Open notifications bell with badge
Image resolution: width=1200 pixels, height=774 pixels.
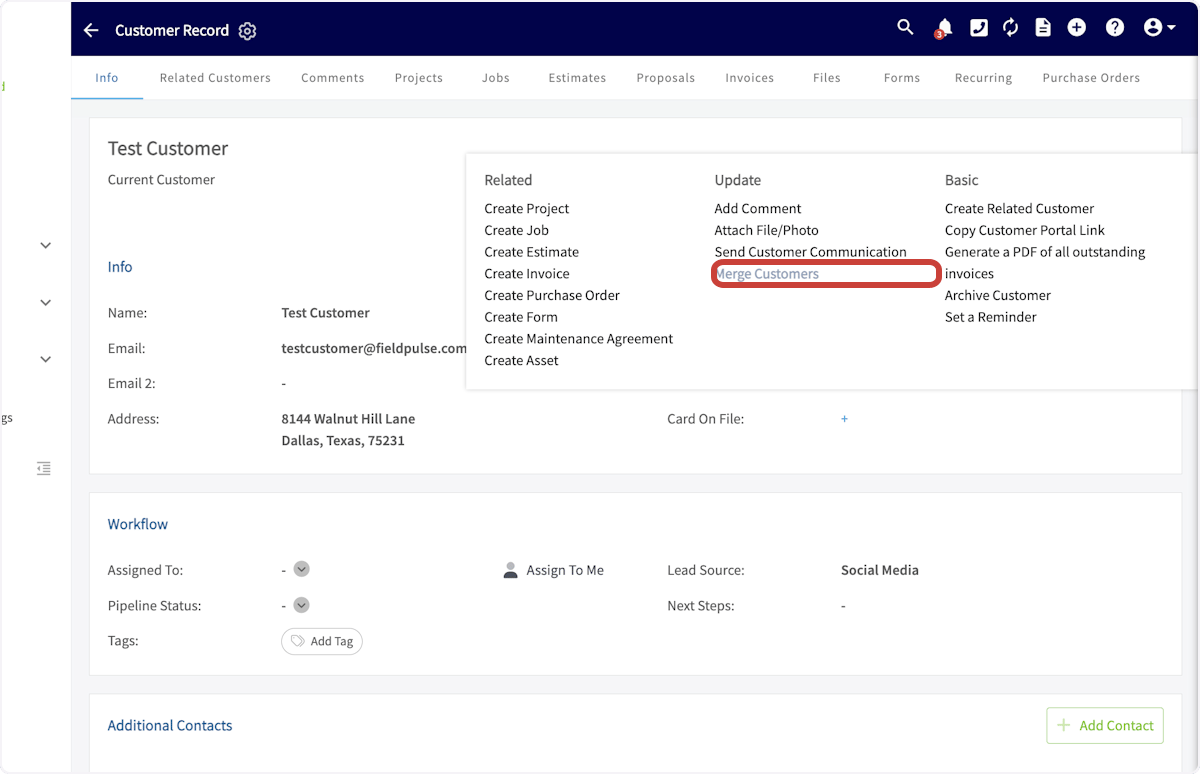pyautogui.click(x=943, y=28)
